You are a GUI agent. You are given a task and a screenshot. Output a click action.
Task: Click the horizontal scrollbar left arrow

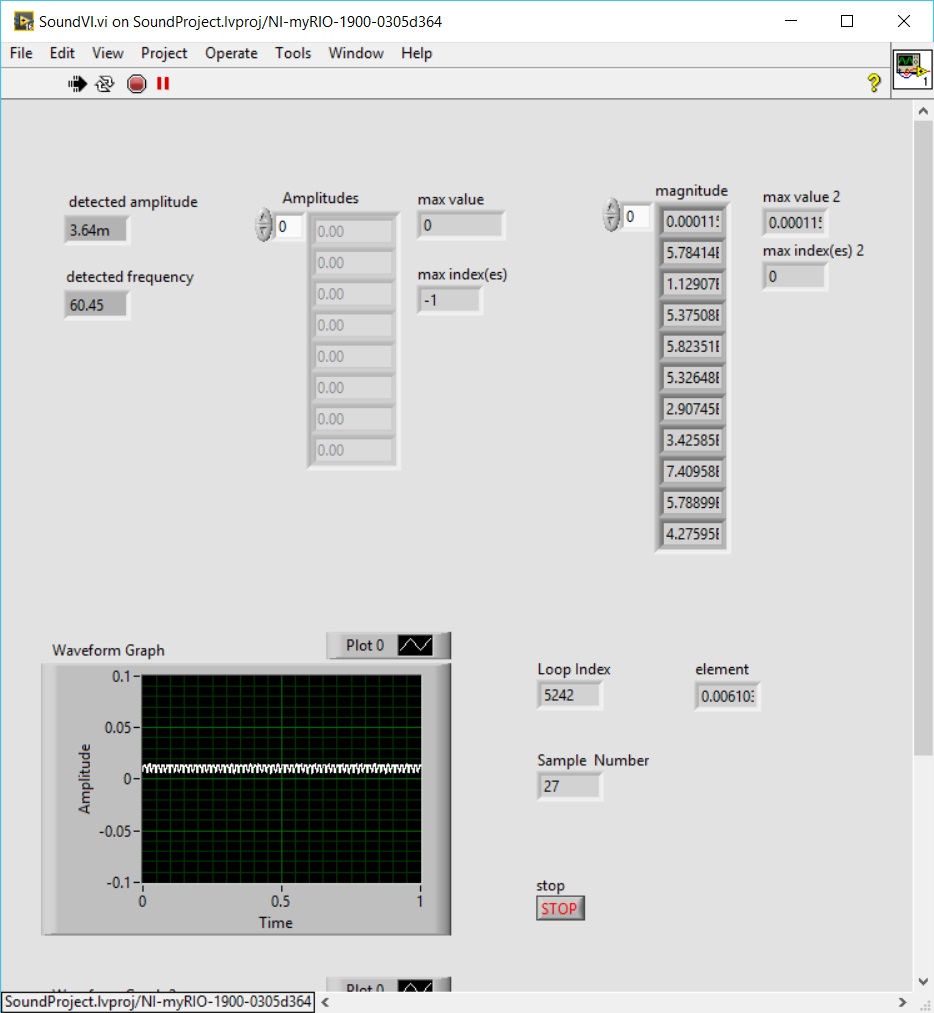pyautogui.click(x=325, y=1003)
